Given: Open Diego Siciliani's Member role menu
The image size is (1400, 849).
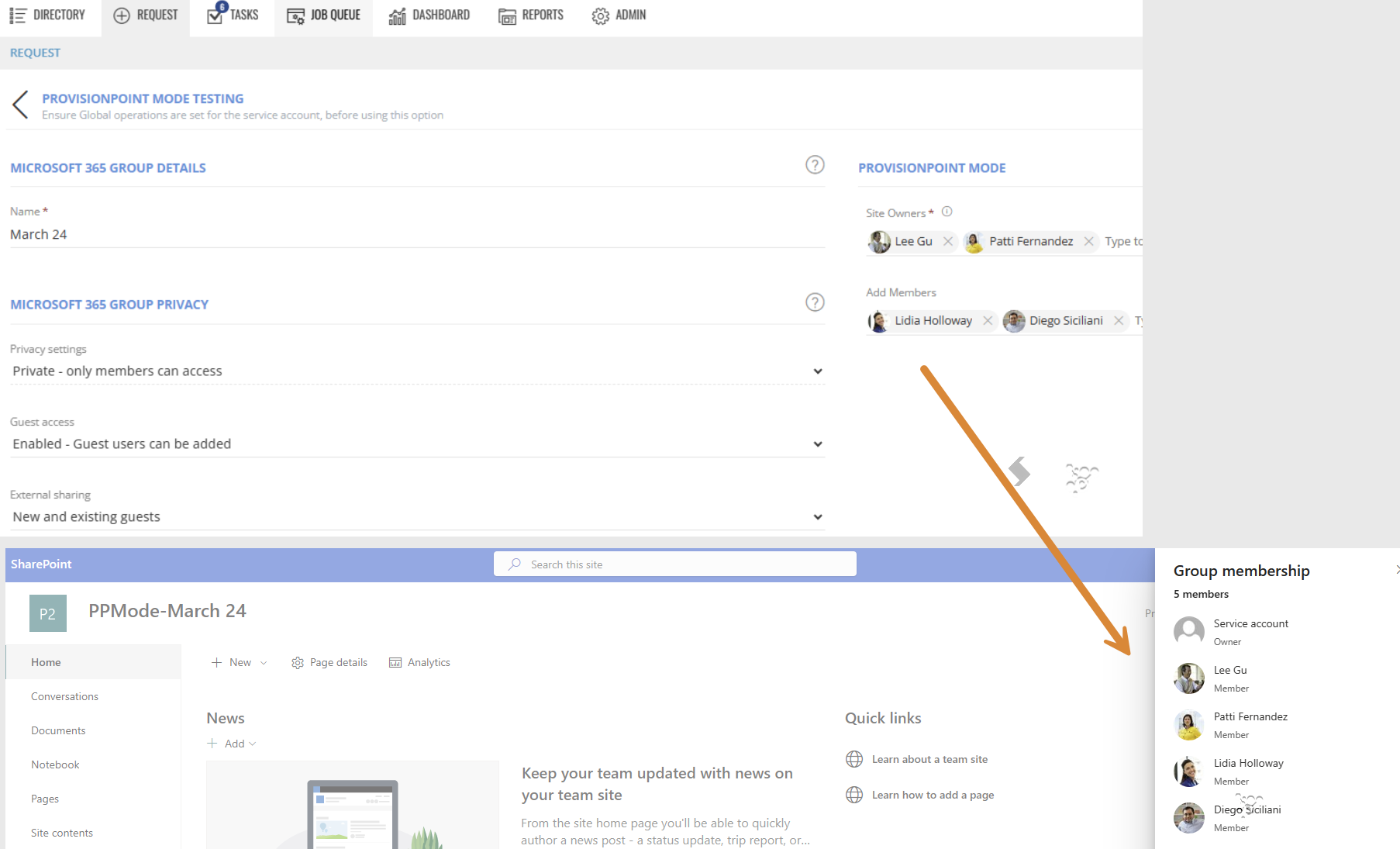Looking at the screenshot, I should (1231, 828).
